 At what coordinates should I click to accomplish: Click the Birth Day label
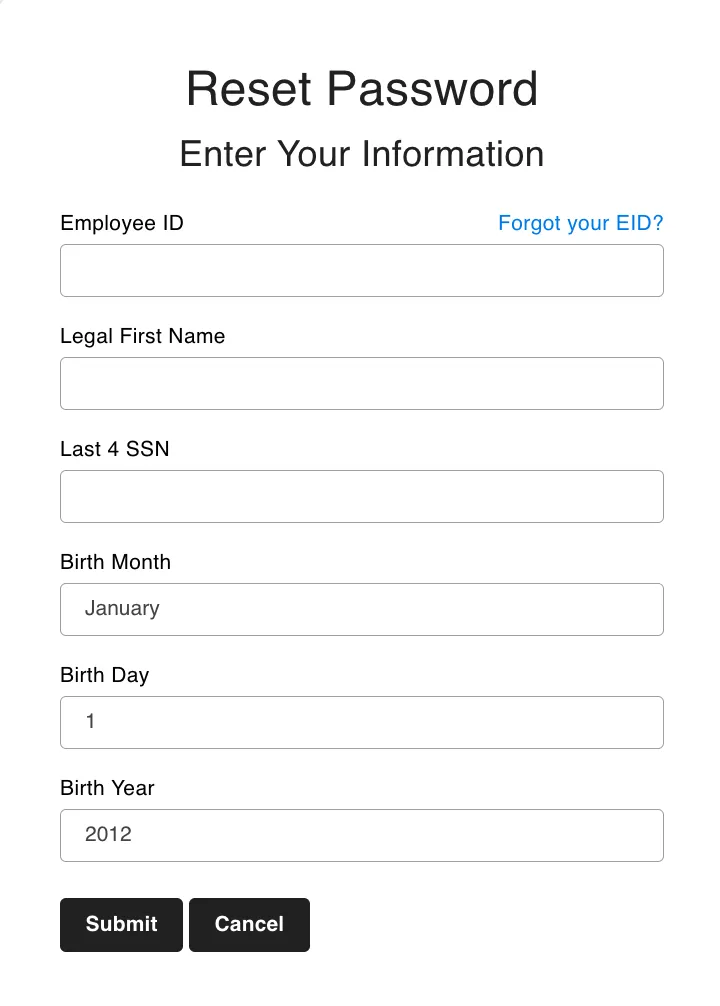pos(104,675)
